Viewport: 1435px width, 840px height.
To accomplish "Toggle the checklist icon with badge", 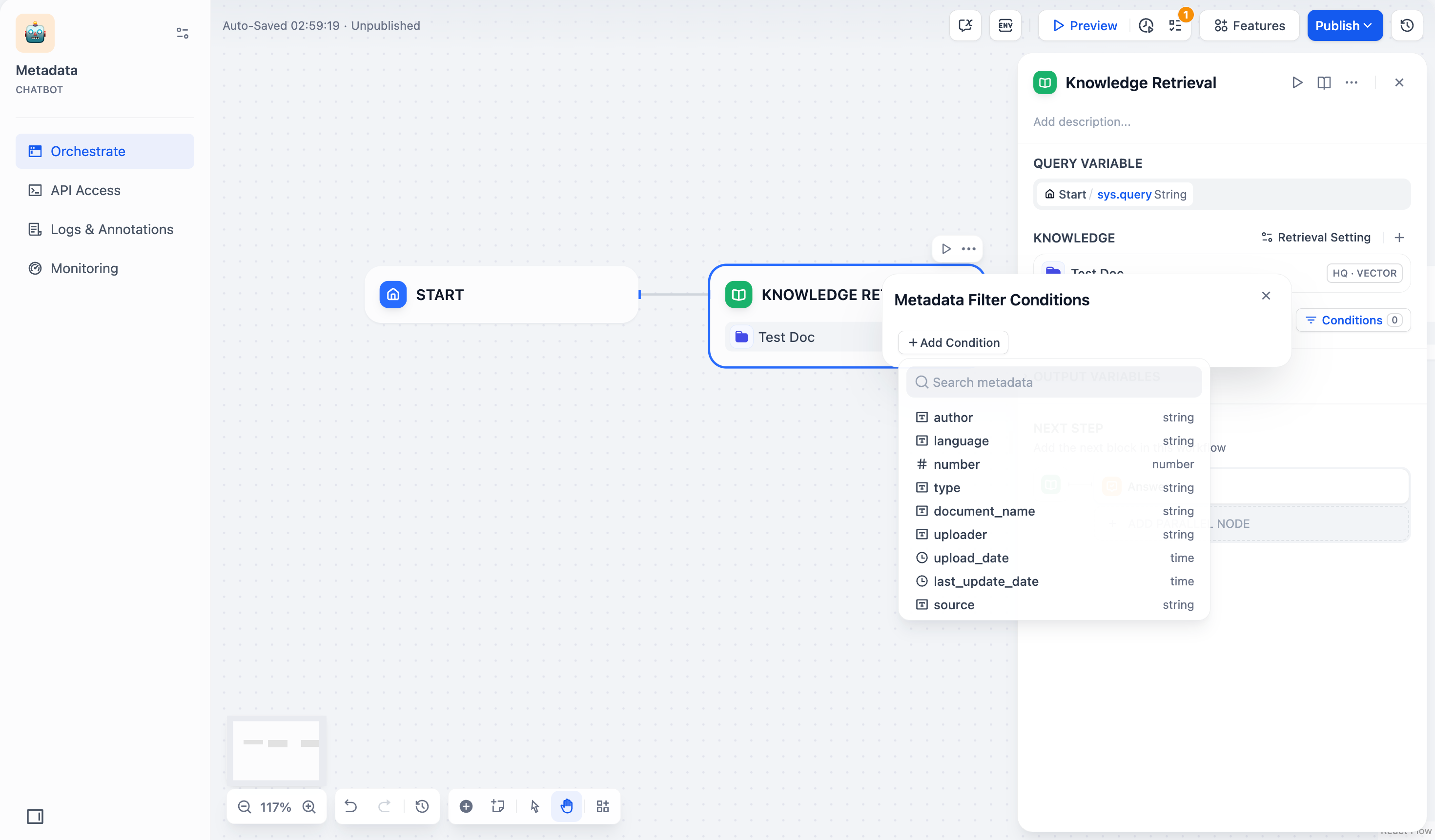I will (x=1175, y=25).
